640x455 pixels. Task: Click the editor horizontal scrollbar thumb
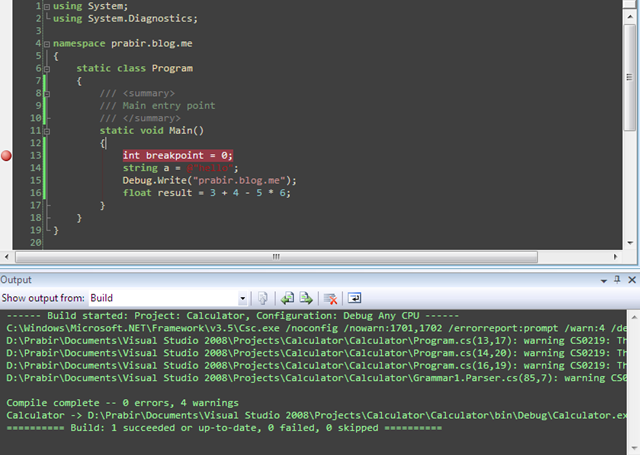276,257
